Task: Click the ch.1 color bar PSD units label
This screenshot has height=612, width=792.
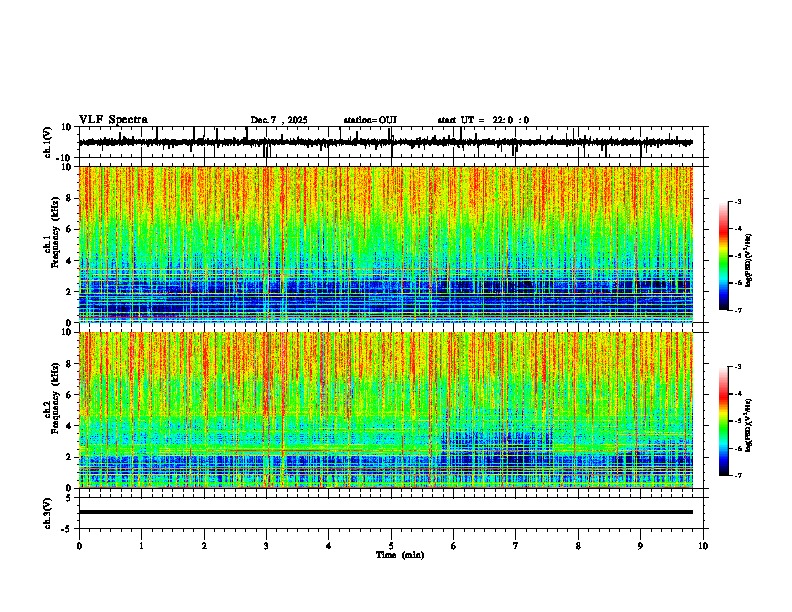Action: tap(749, 261)
